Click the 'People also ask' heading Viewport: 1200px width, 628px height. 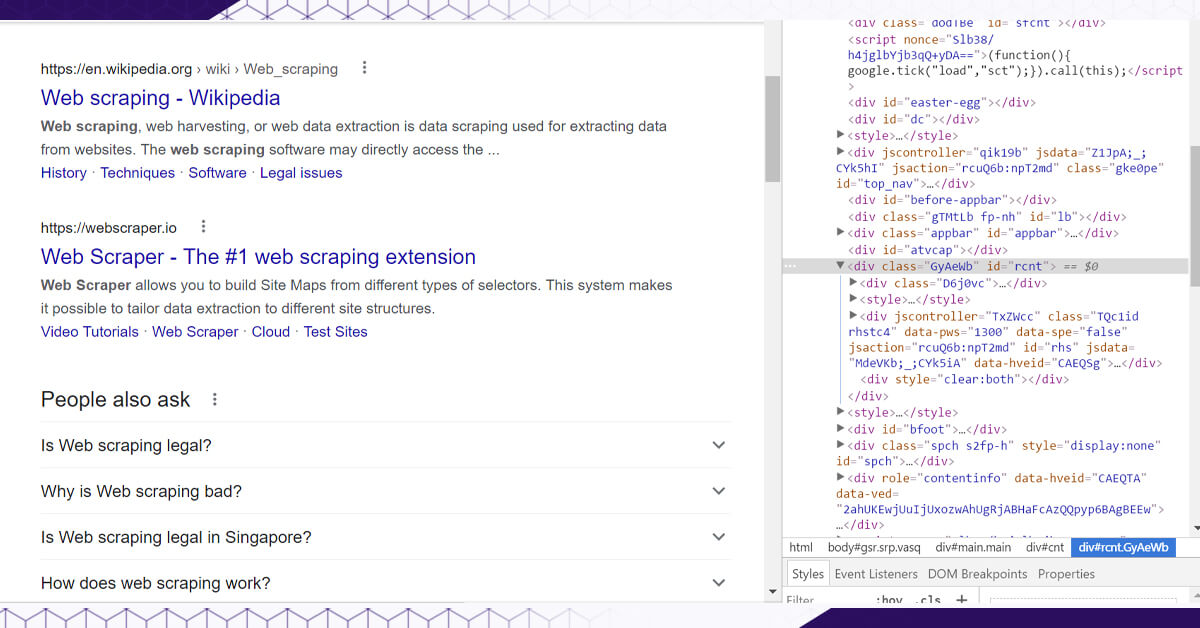click(115, 399)
